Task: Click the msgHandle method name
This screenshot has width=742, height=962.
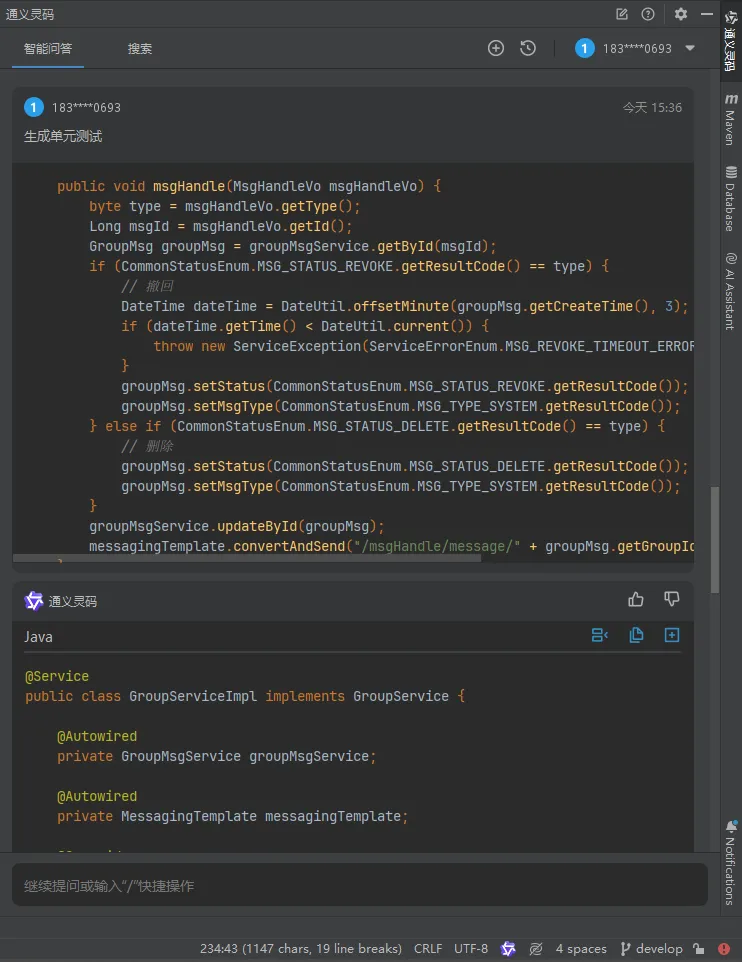Action: (189, 186)
